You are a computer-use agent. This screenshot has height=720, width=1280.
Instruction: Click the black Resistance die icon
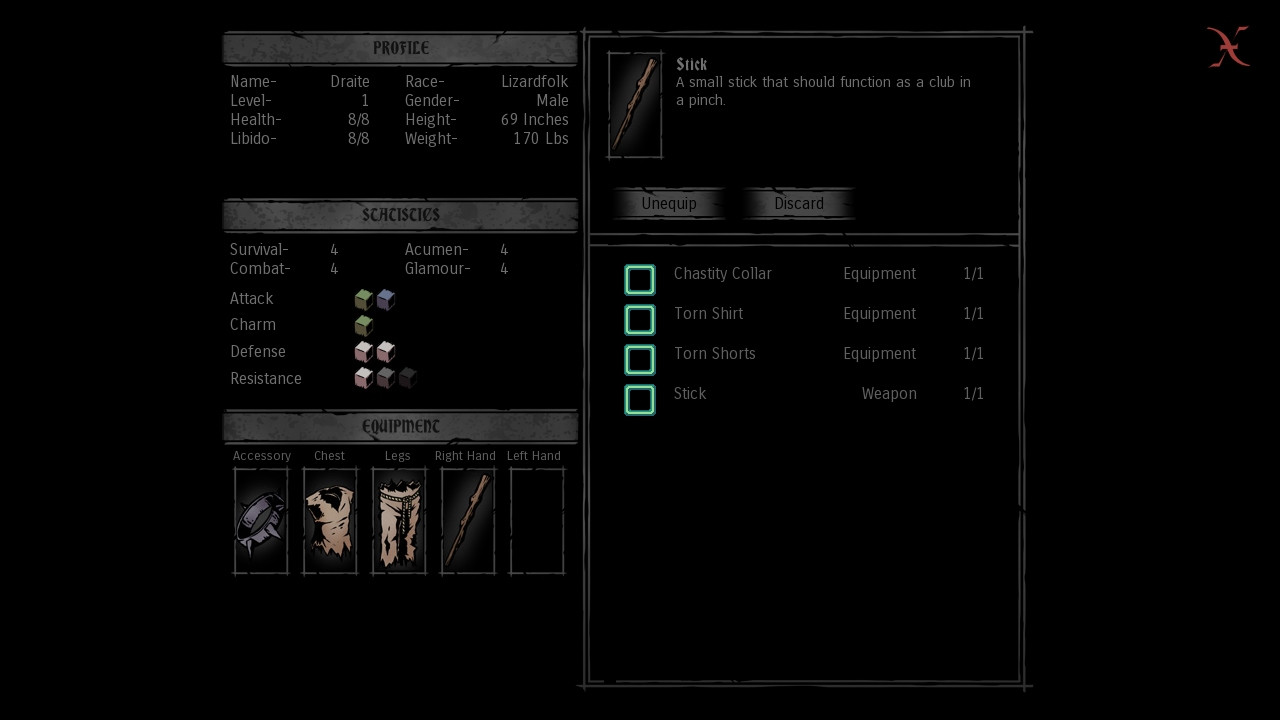[408, 378]
